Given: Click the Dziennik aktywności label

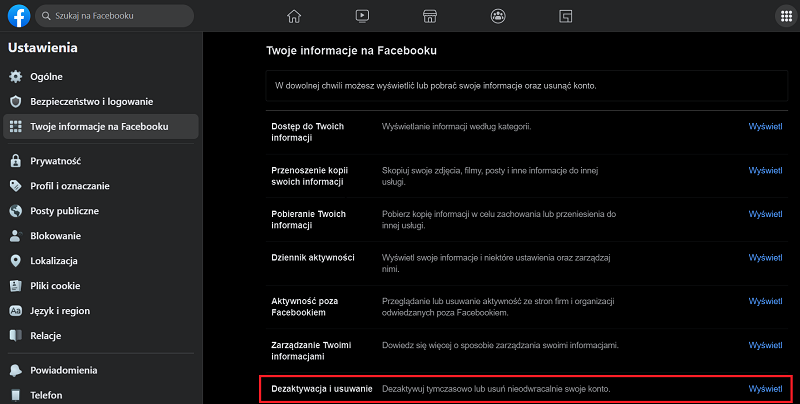Looking at the screenshot, I should tap(313, 258).
